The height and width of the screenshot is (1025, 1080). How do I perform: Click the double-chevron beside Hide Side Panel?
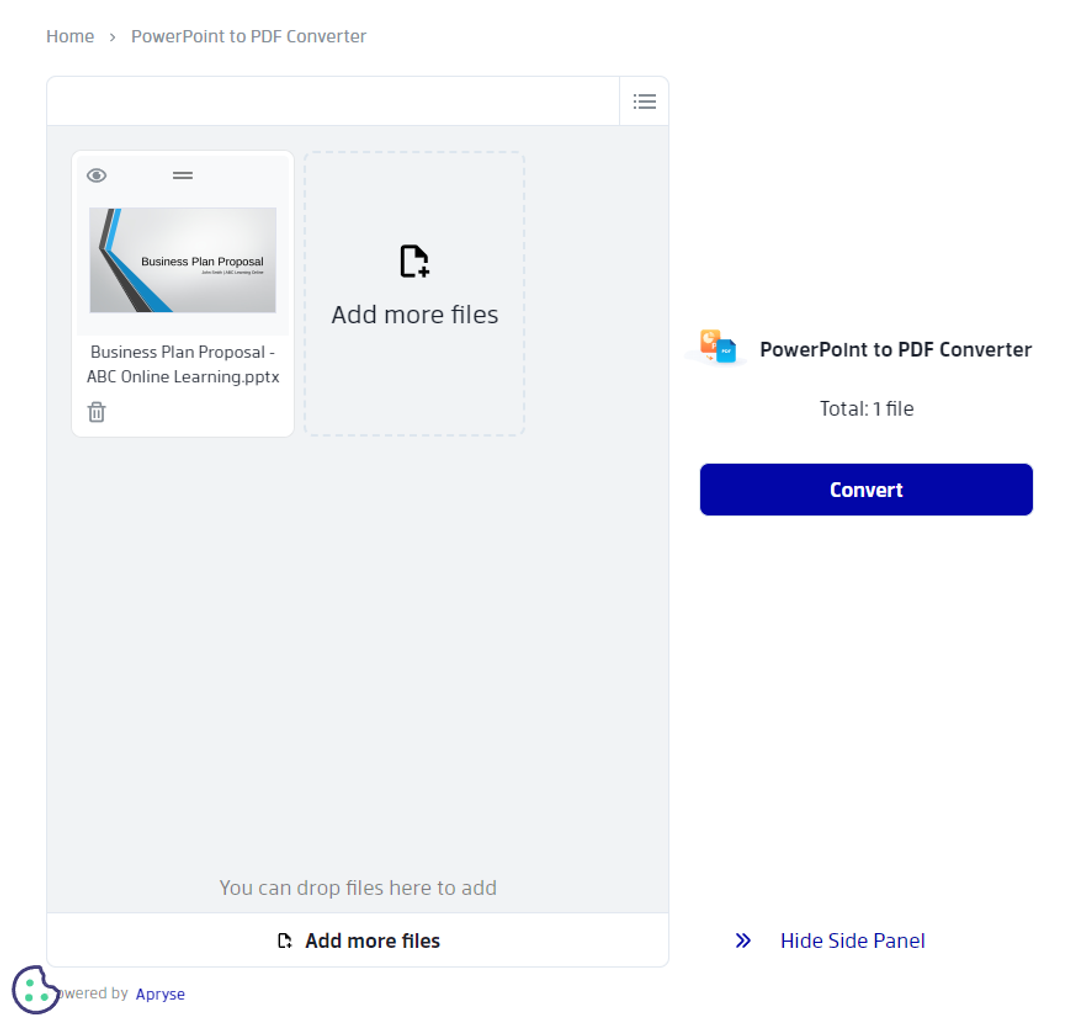coord(743,940)
